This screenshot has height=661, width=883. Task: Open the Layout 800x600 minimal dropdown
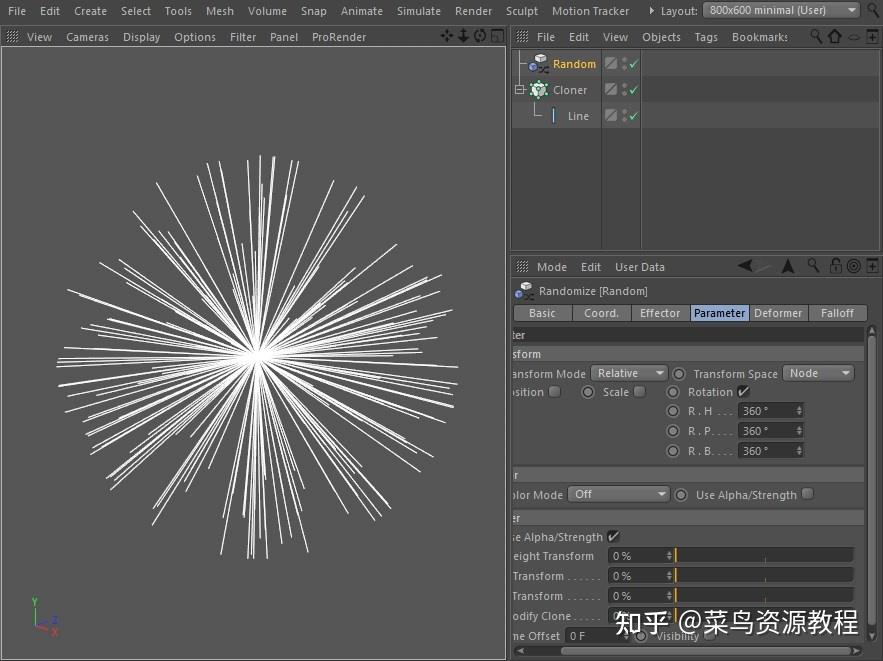click(782, 10)
